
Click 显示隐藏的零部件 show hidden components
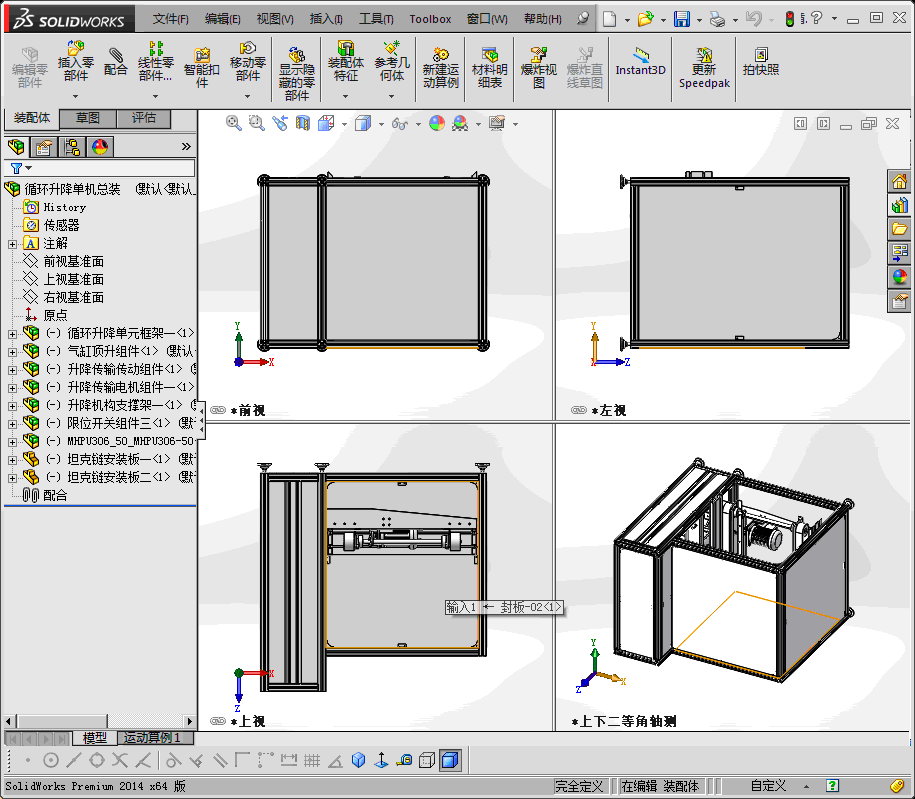click(296, 74)
